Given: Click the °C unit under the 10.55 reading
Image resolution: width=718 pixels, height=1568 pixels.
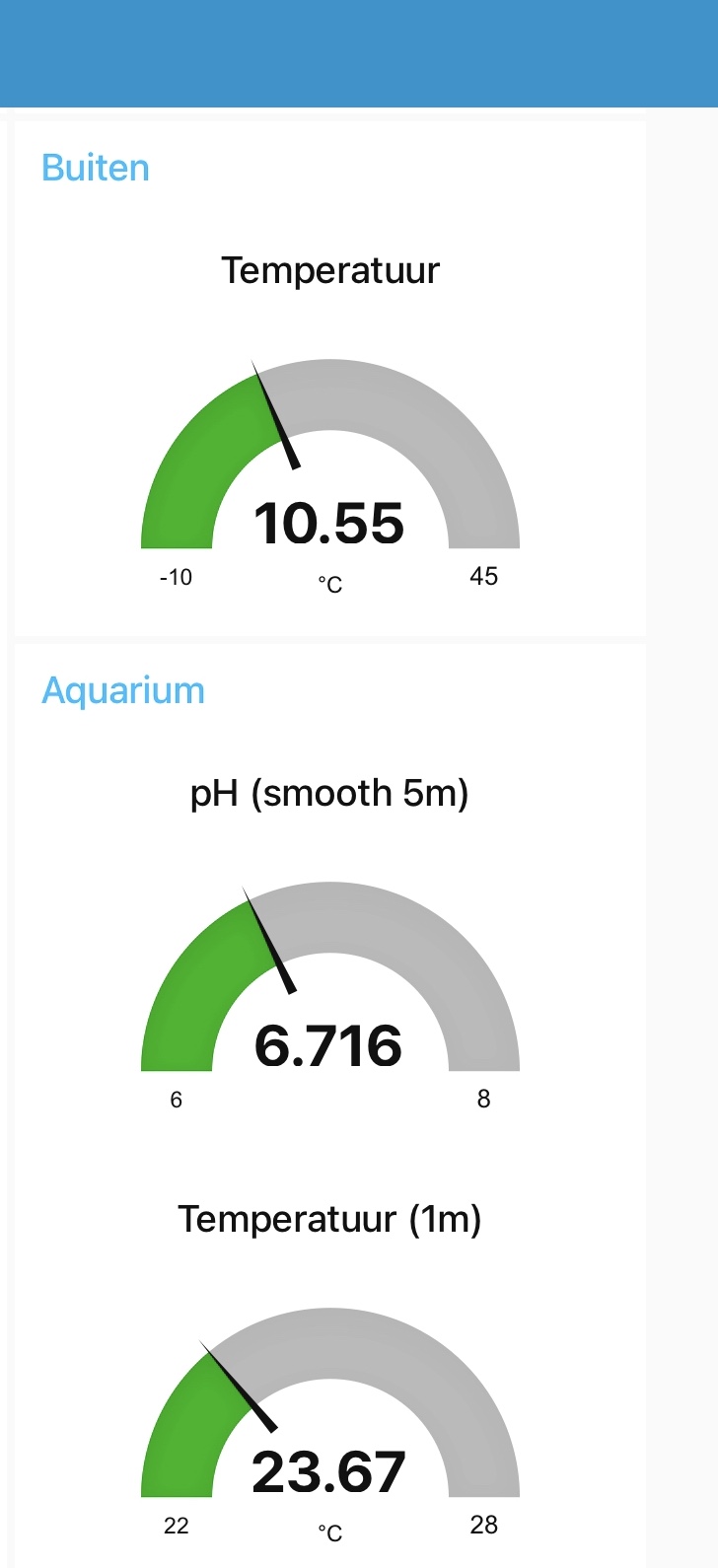Looking at the screenshot, I should coord(330,585).
